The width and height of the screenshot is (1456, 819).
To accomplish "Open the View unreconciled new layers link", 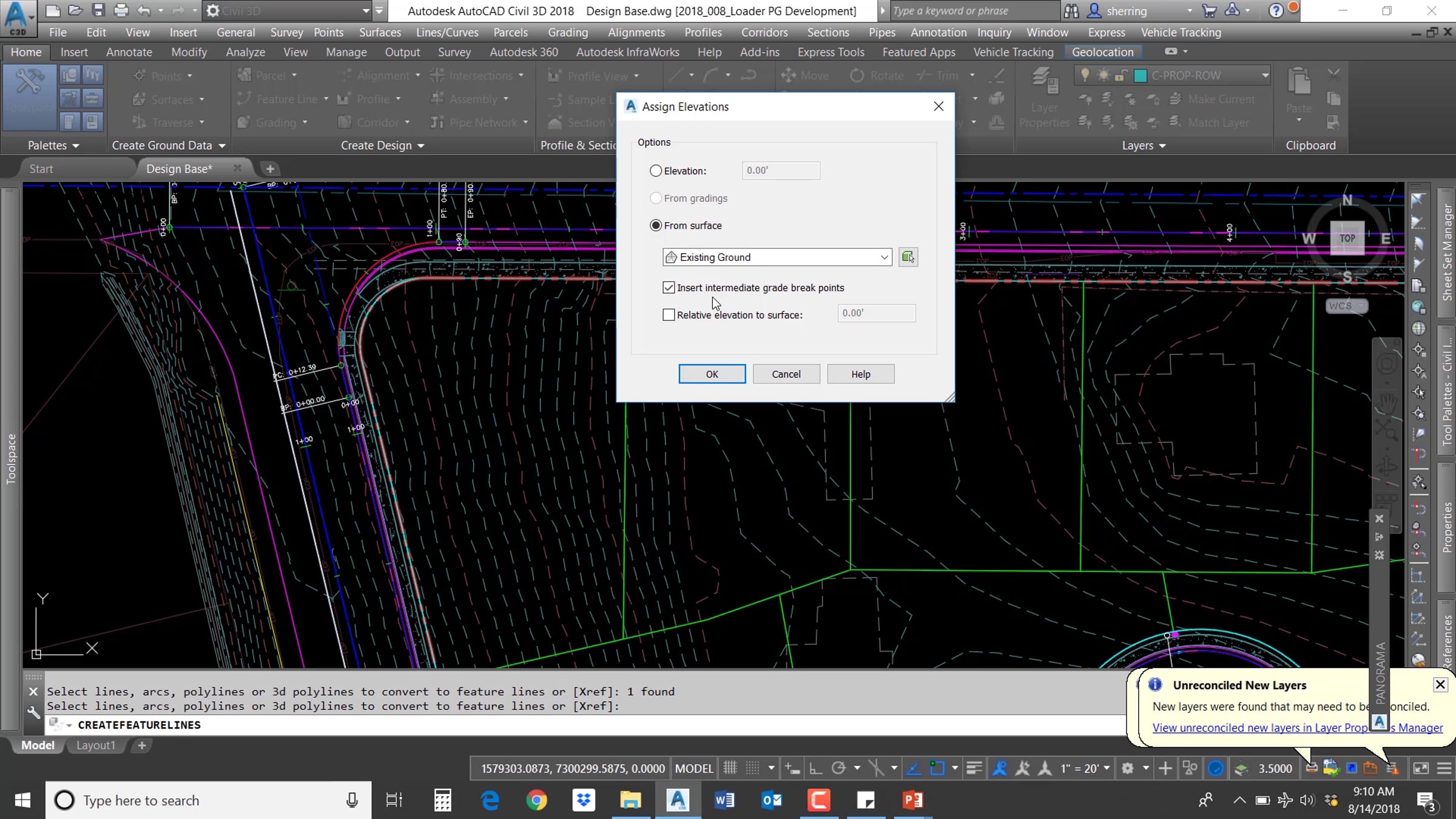I will pyautogui.click(x=1298, y=727).
